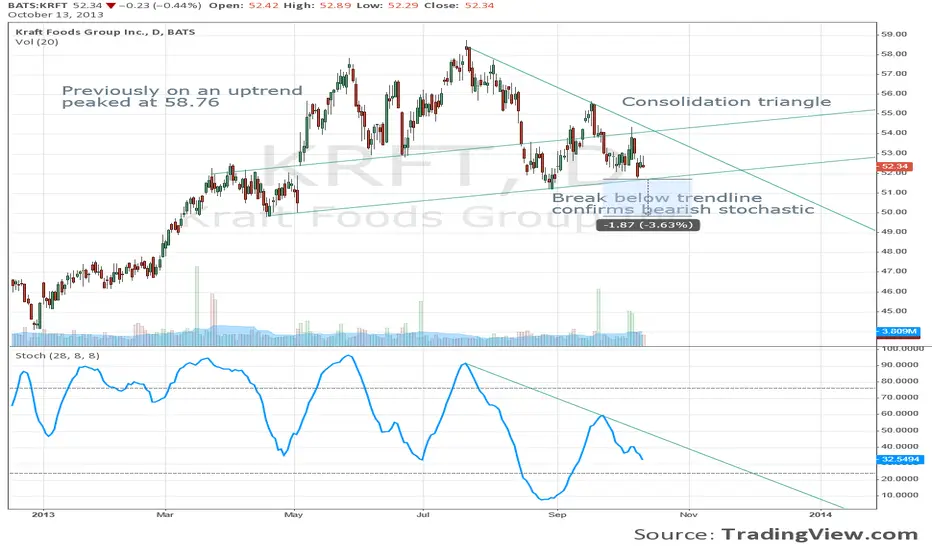Click the 51.00 price axis label
932x550 pixels.
(894, 192)
